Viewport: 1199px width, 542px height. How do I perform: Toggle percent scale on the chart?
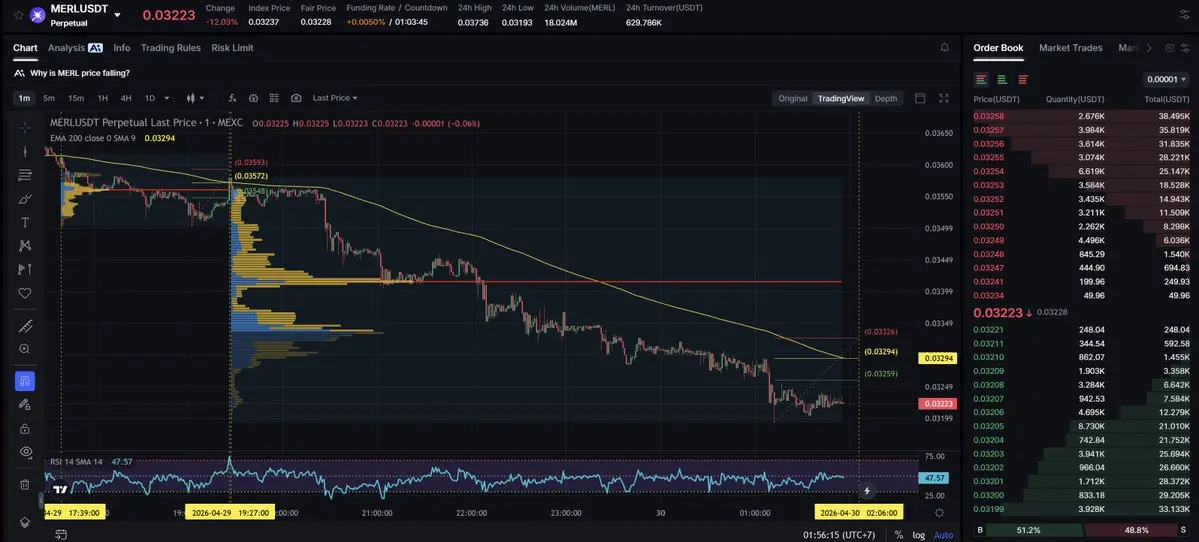[898, 535]
